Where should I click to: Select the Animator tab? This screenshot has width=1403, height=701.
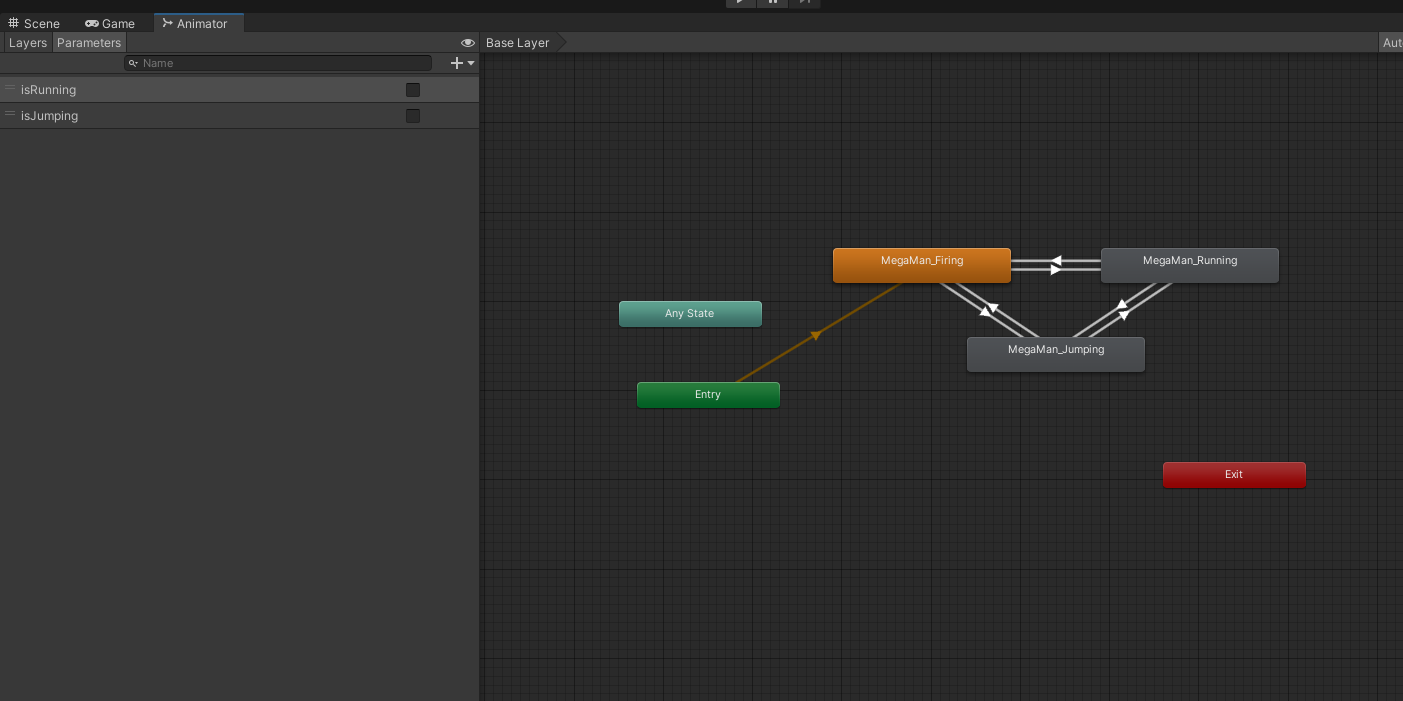pos(198,23)
